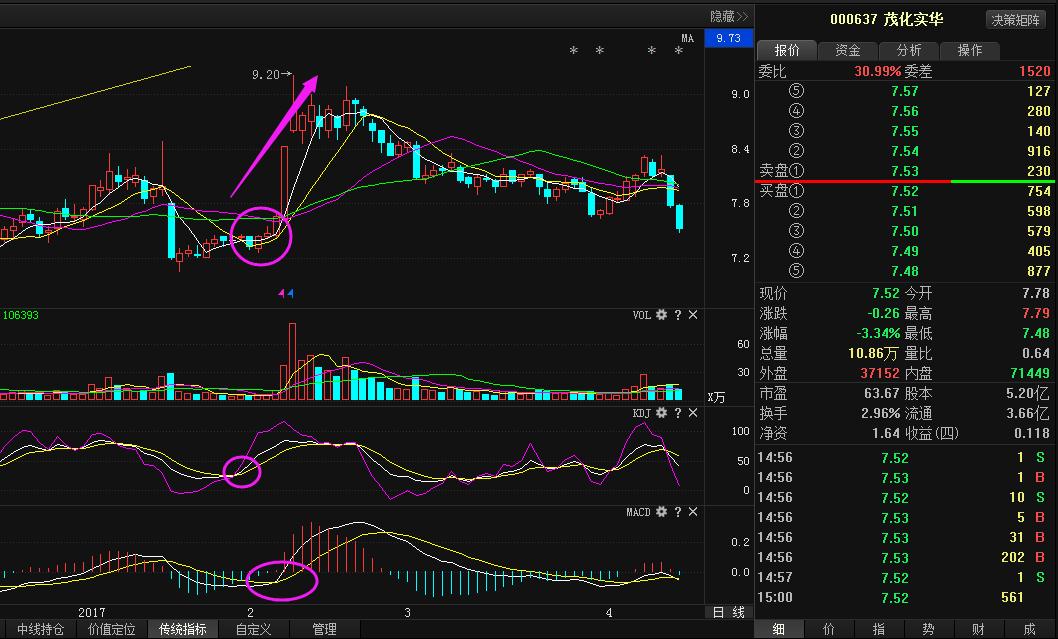Click the VOL value 106393 label
The height and width of the screenshot is (639, 1058).
21,315
